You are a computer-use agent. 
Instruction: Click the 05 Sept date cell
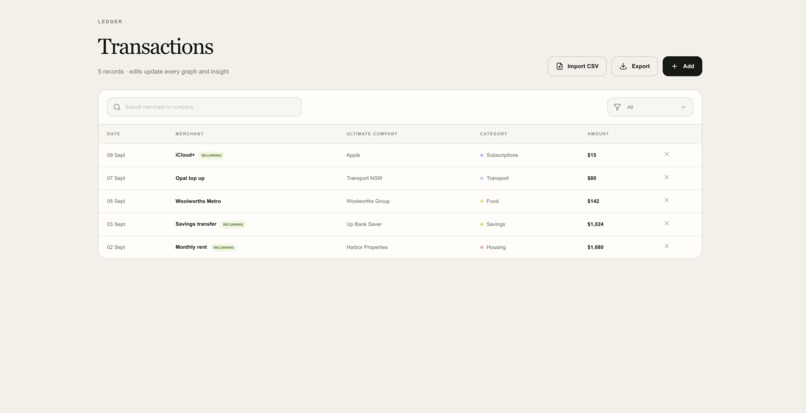(116, 201)
